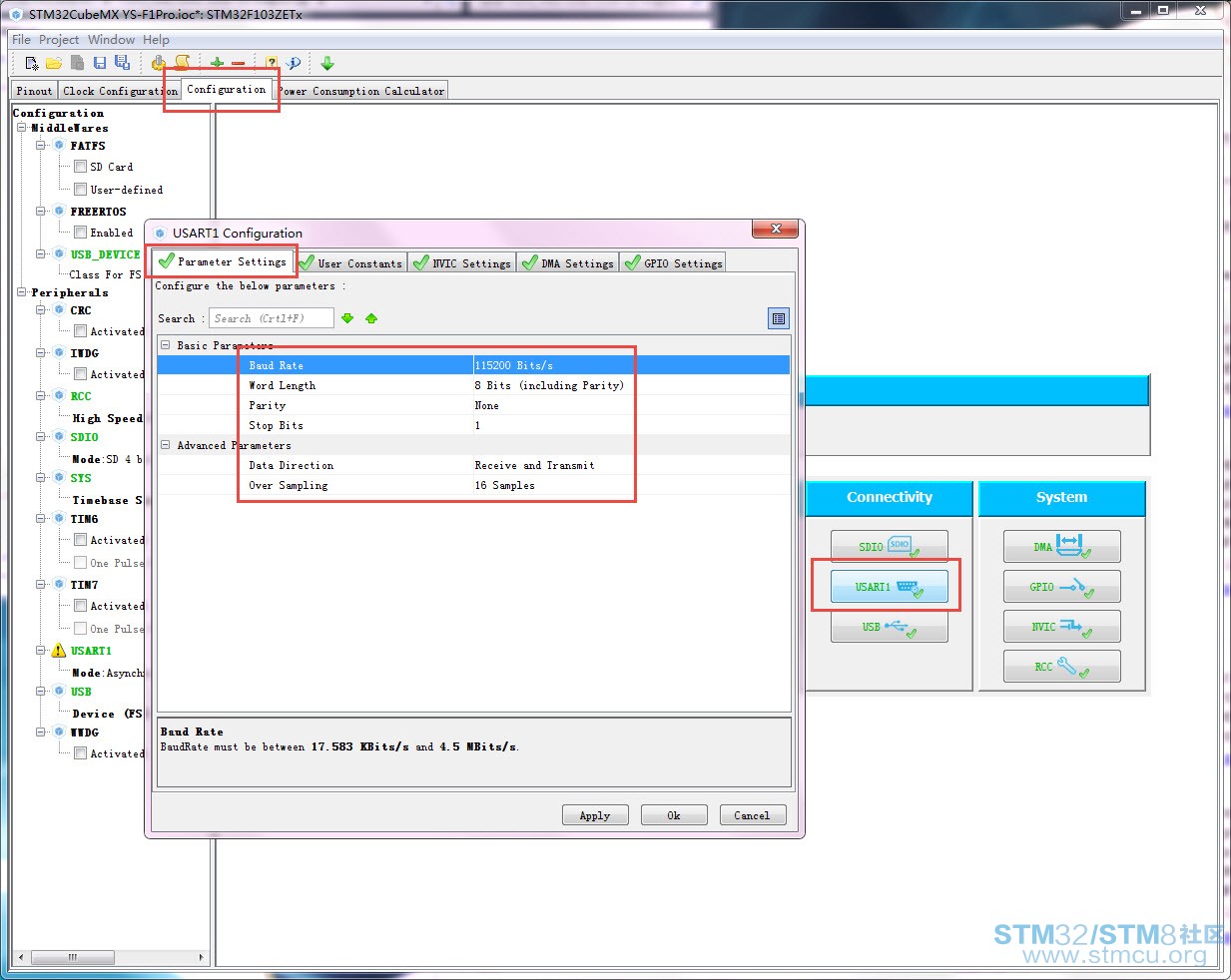Open the RCC system button
This screenshot has height=980, width=1231.
[x=1062, y=666]
